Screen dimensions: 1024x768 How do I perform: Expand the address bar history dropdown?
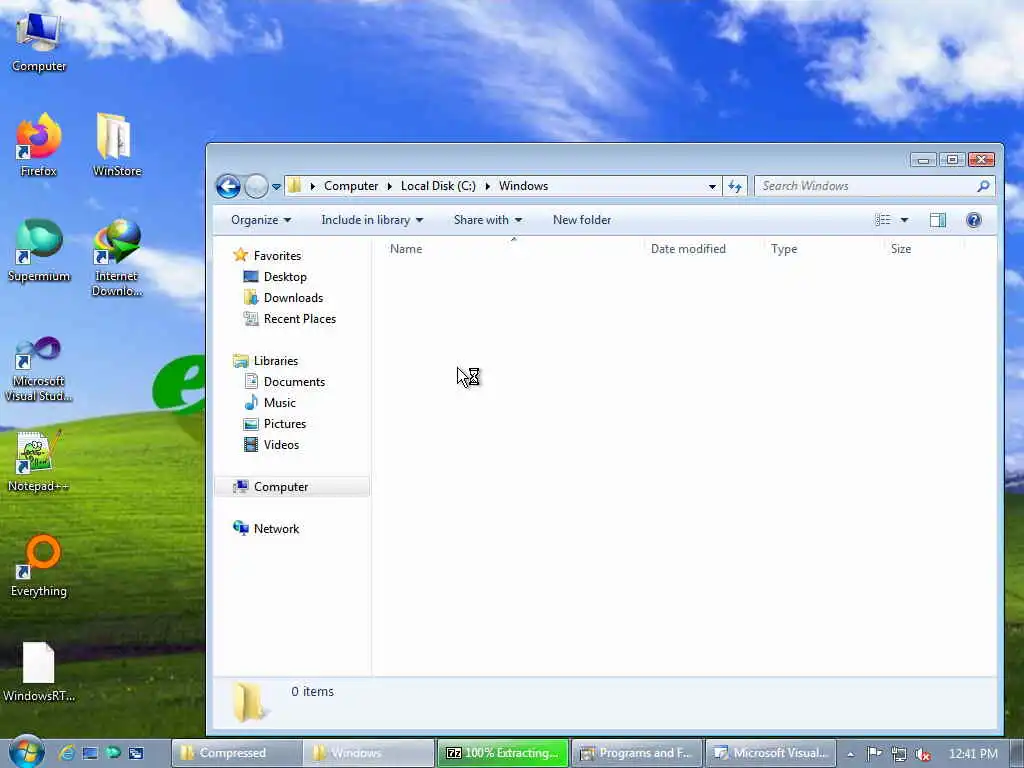pyautogui.click(x=712, y=186)
